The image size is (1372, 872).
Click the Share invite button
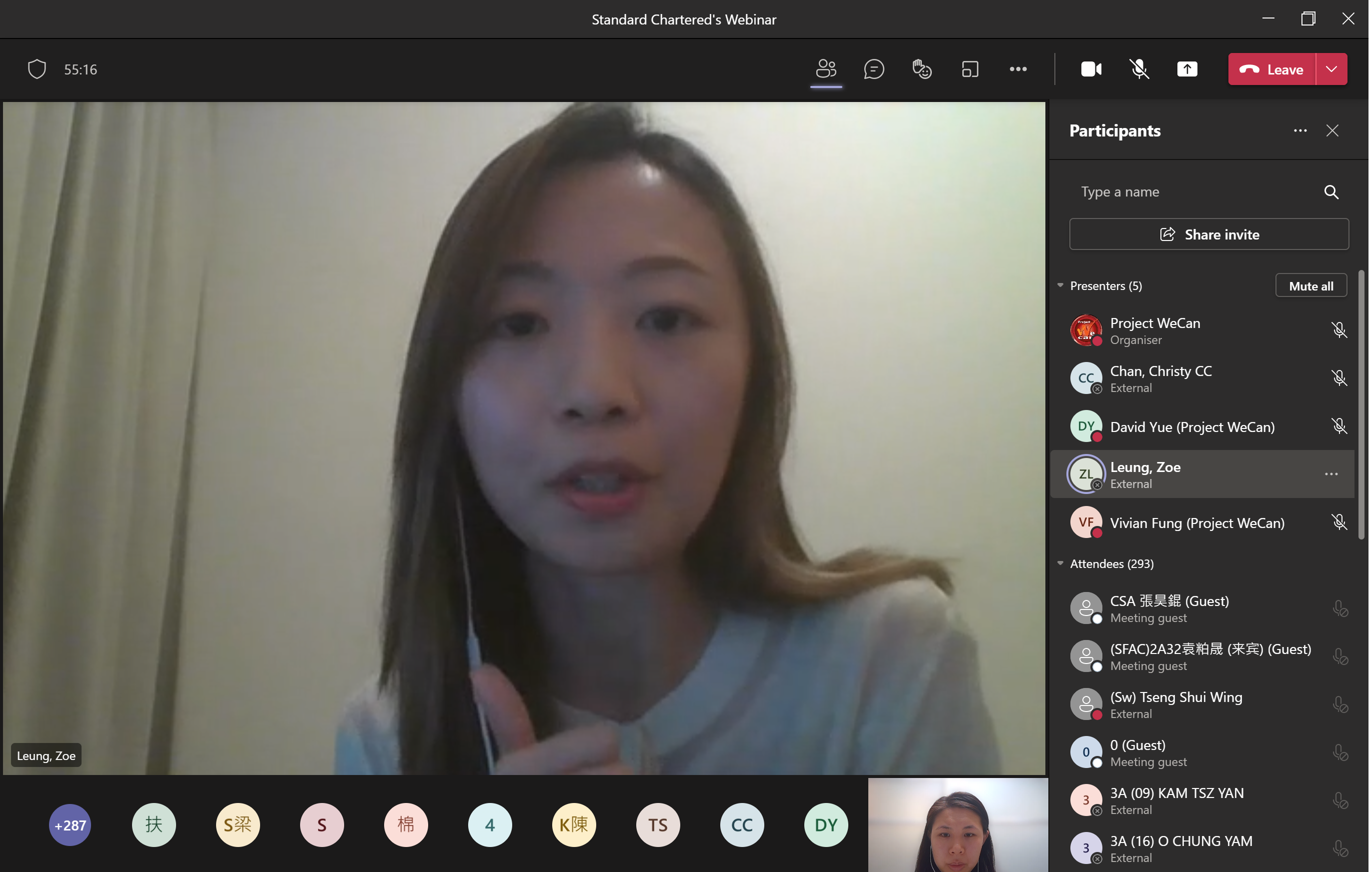point(1208,234)
